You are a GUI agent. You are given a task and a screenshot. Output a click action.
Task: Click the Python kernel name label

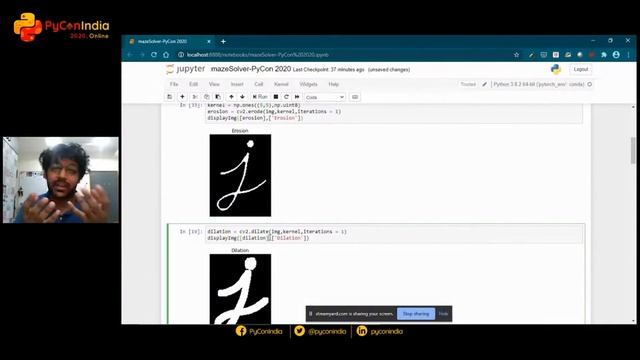tap(539, 84)
